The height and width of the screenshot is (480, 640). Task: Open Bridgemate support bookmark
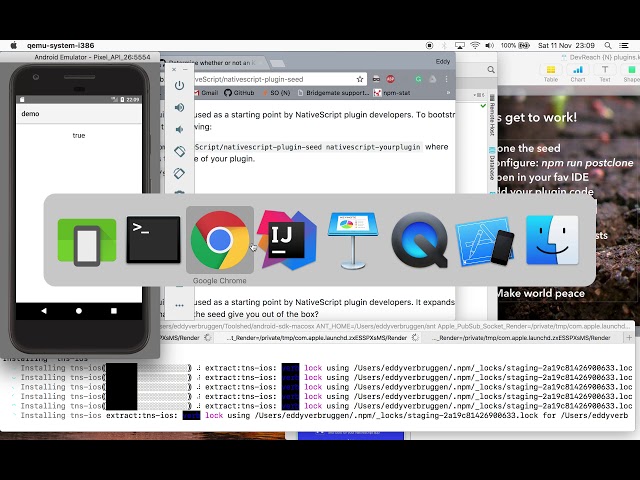[x=333, y=93]
